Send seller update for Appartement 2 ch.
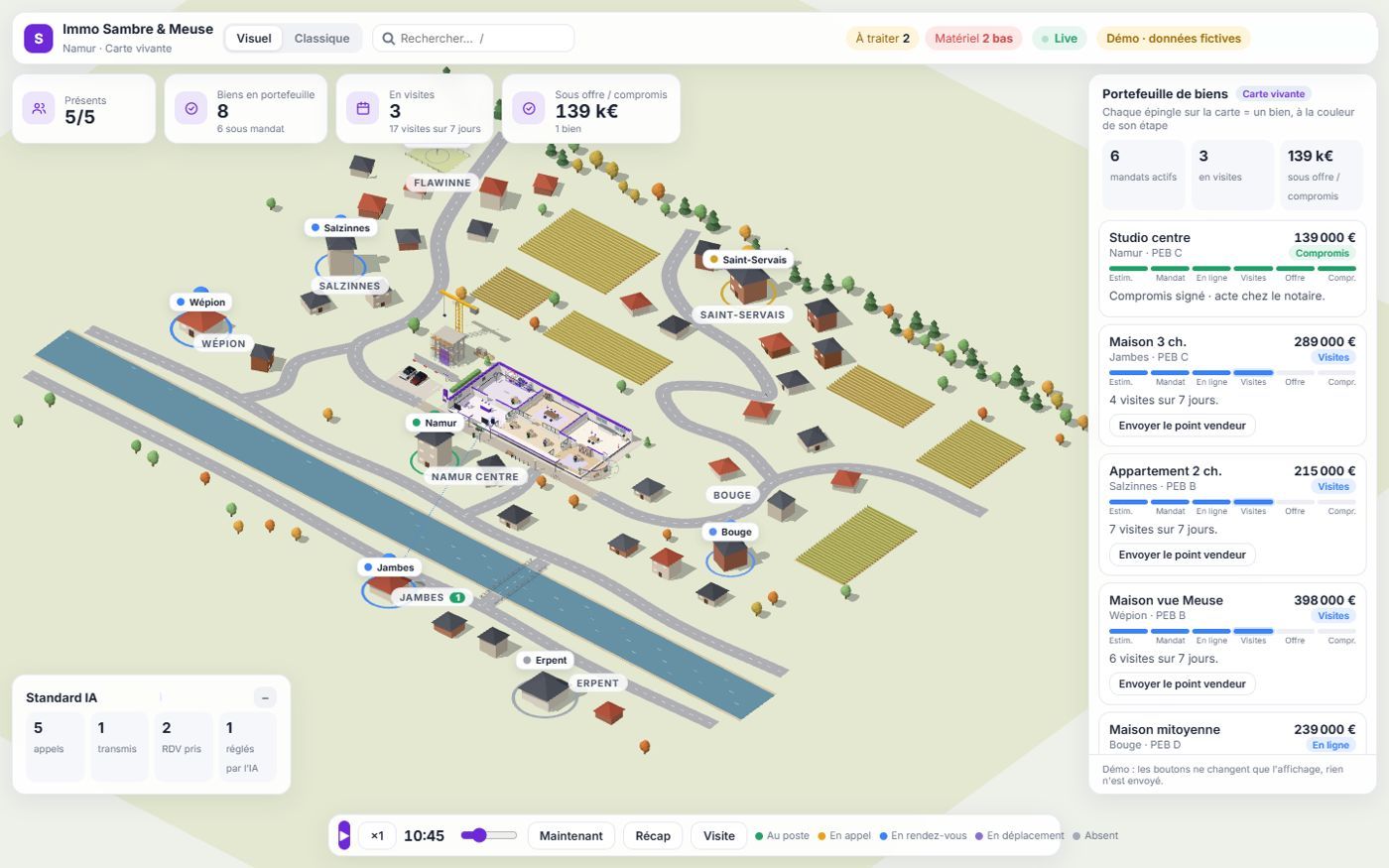The width and height of the screenshot is (1389, 868). point(1182,555)
